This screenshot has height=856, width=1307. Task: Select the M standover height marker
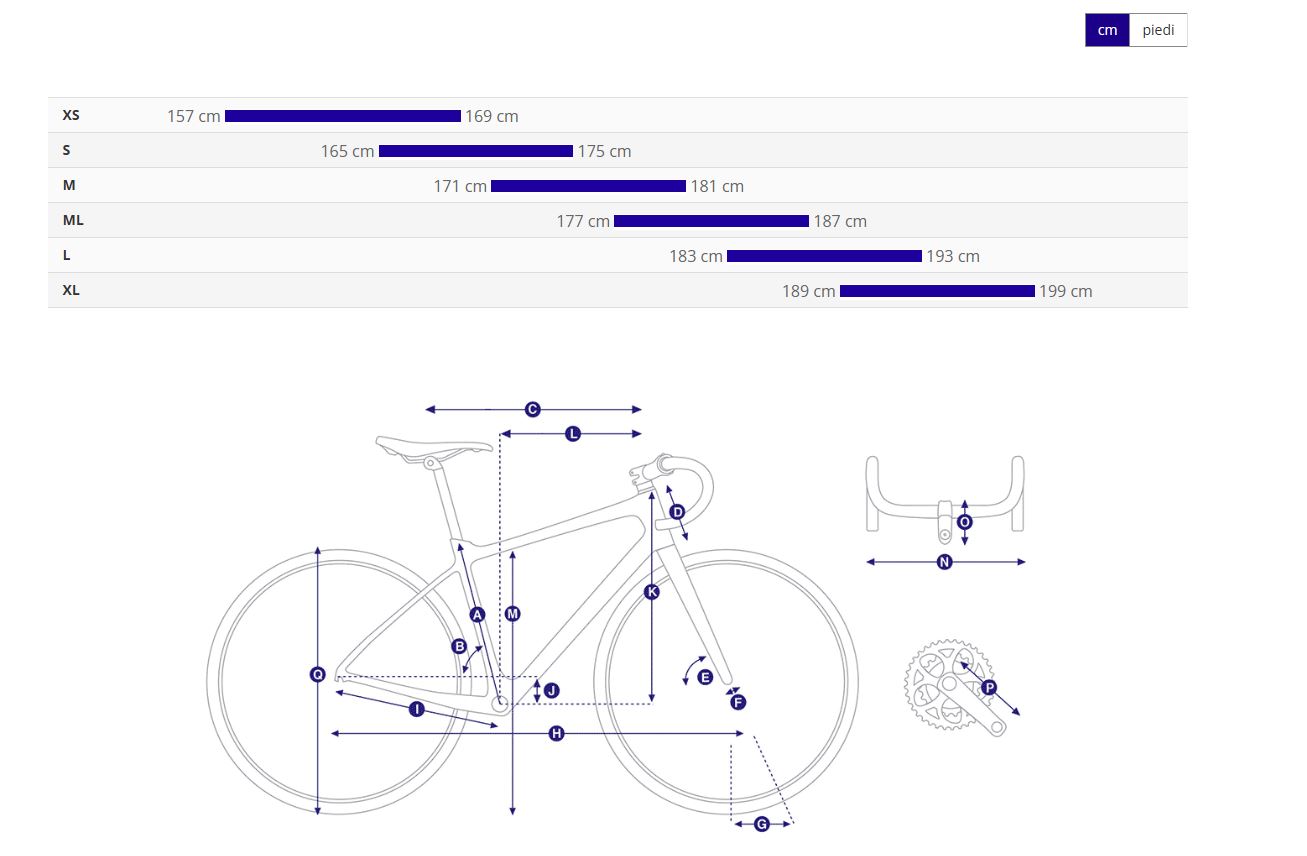coord(513,614)
